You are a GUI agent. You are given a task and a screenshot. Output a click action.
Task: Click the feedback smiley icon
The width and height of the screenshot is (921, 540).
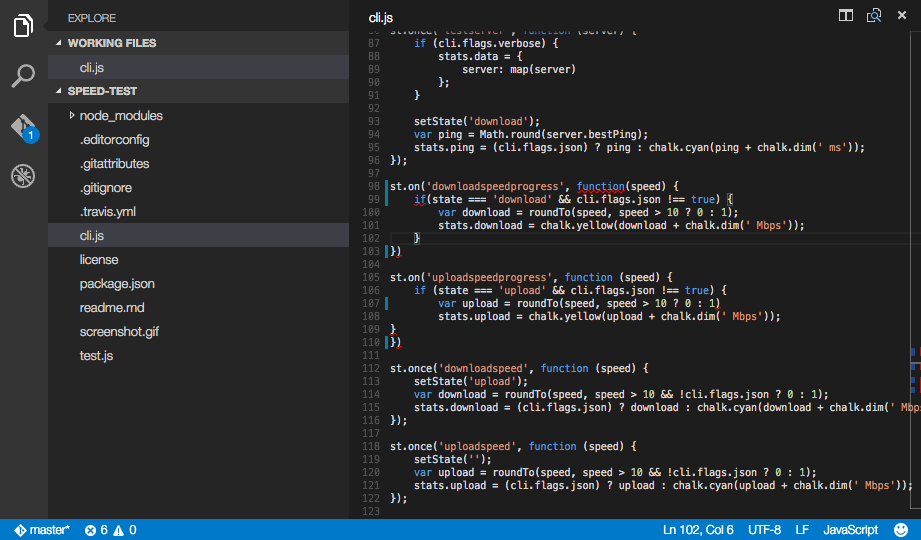[x=900, y=530]
